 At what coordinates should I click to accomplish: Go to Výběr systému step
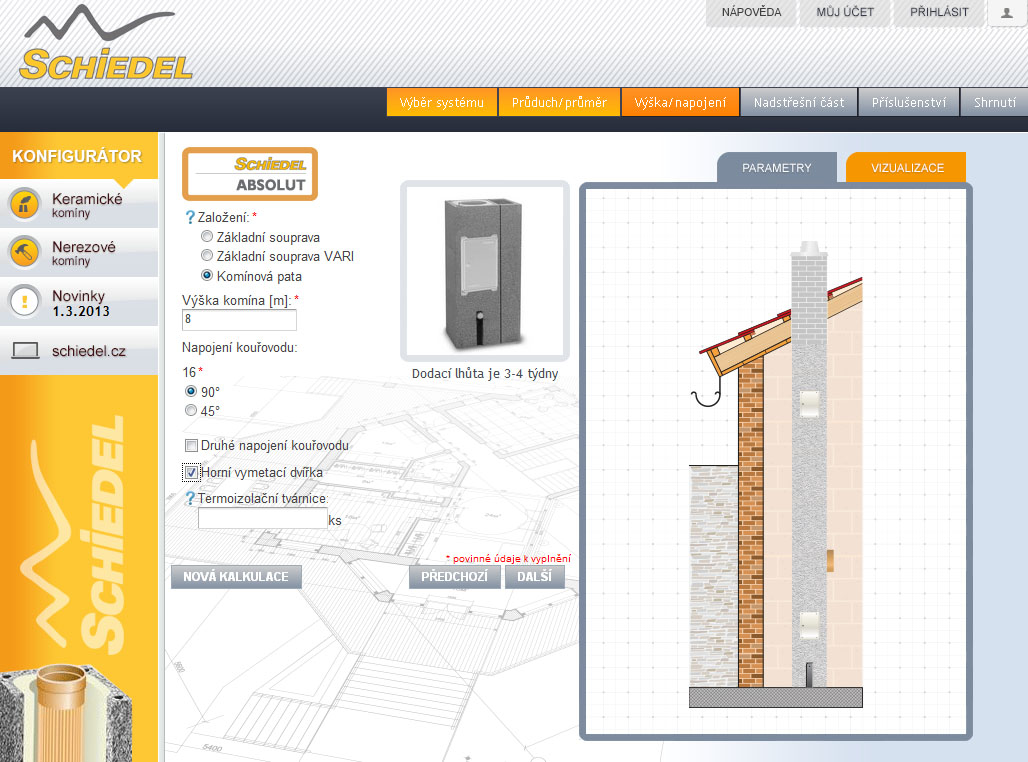pyautogui.click(x=441, y=102)
